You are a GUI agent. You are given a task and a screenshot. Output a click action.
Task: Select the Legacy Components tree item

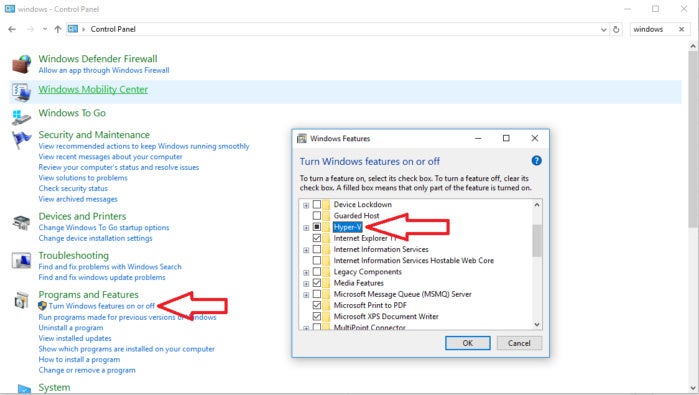coord(367,272)
